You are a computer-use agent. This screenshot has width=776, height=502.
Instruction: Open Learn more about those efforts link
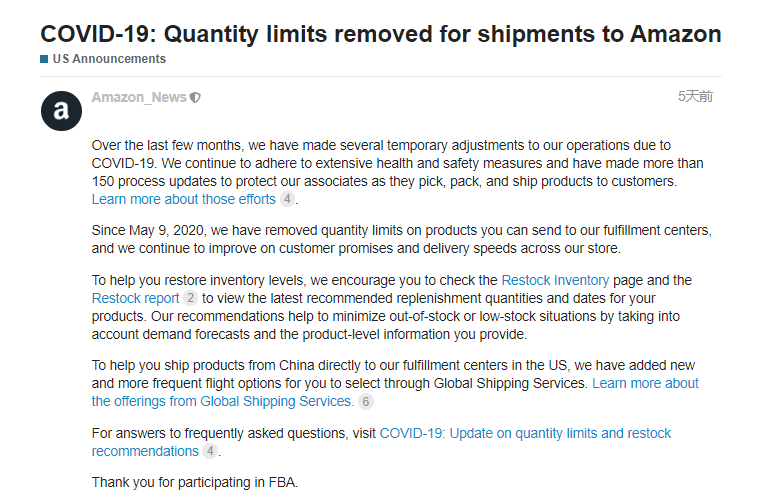pos(184,199)
